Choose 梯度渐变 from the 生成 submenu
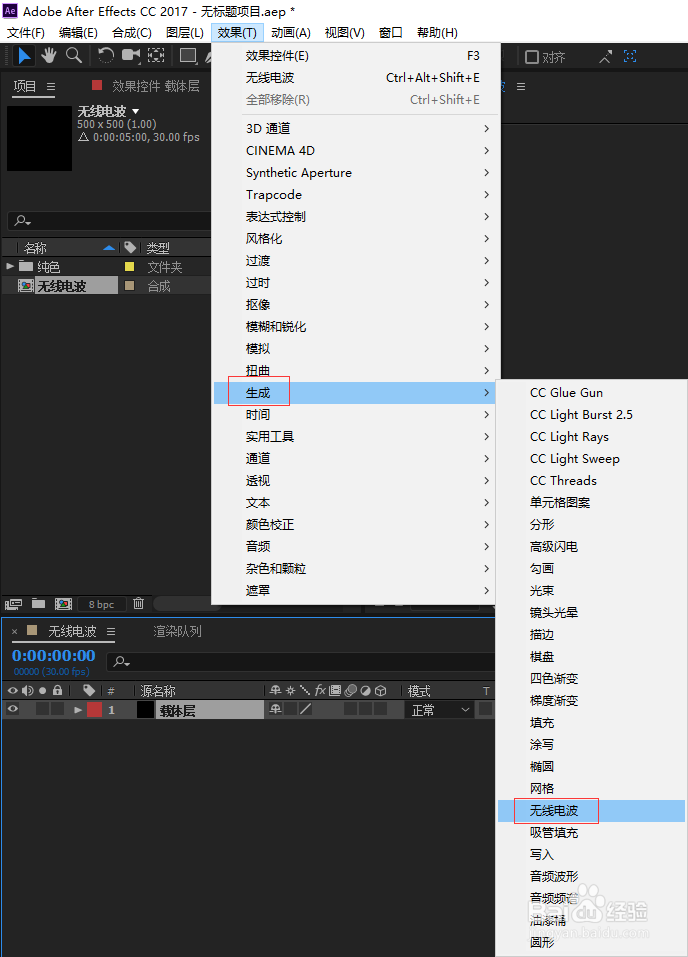This screenshot has width=688, height=957. [591, 701]
